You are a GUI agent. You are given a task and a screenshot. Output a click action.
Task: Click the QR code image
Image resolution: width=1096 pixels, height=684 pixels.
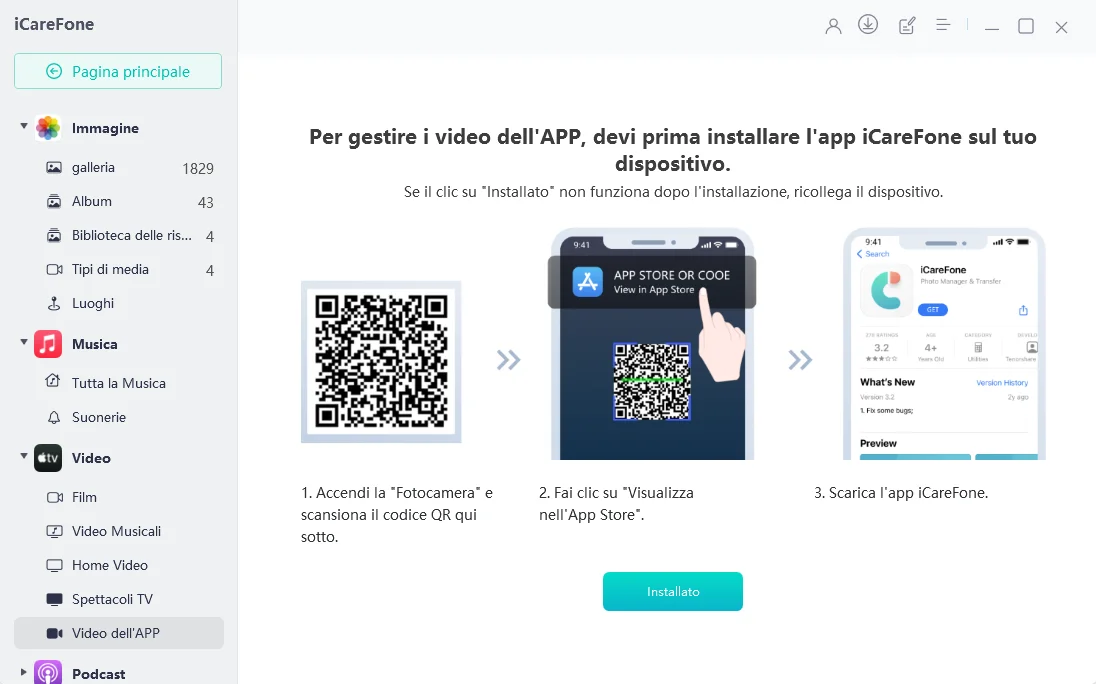pyautogui.click(x=380, y=363)
